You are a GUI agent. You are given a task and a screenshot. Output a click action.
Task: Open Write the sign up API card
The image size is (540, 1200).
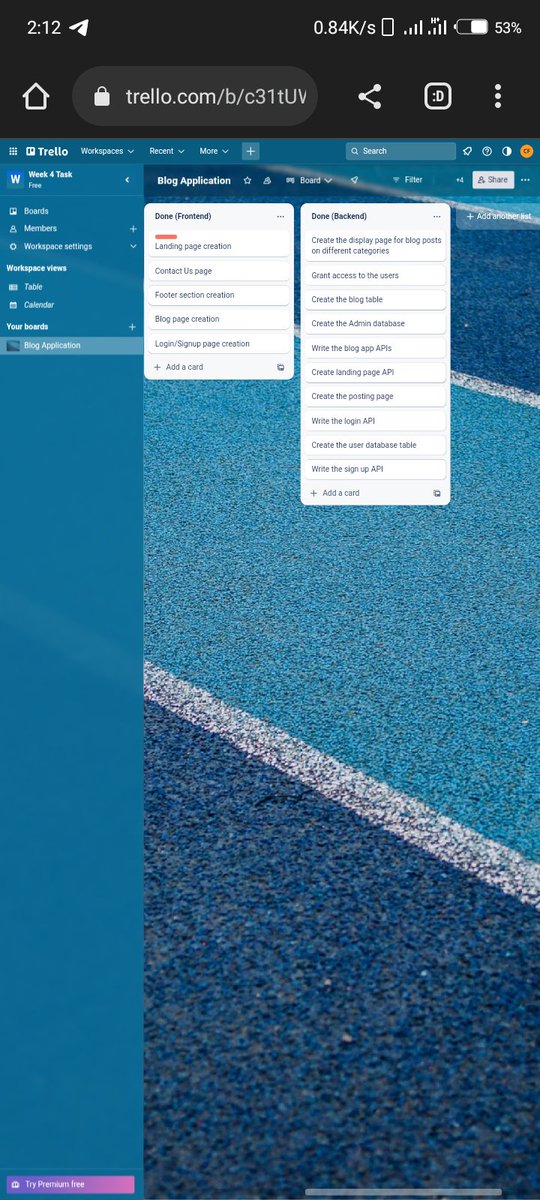(x=375, y=469)
